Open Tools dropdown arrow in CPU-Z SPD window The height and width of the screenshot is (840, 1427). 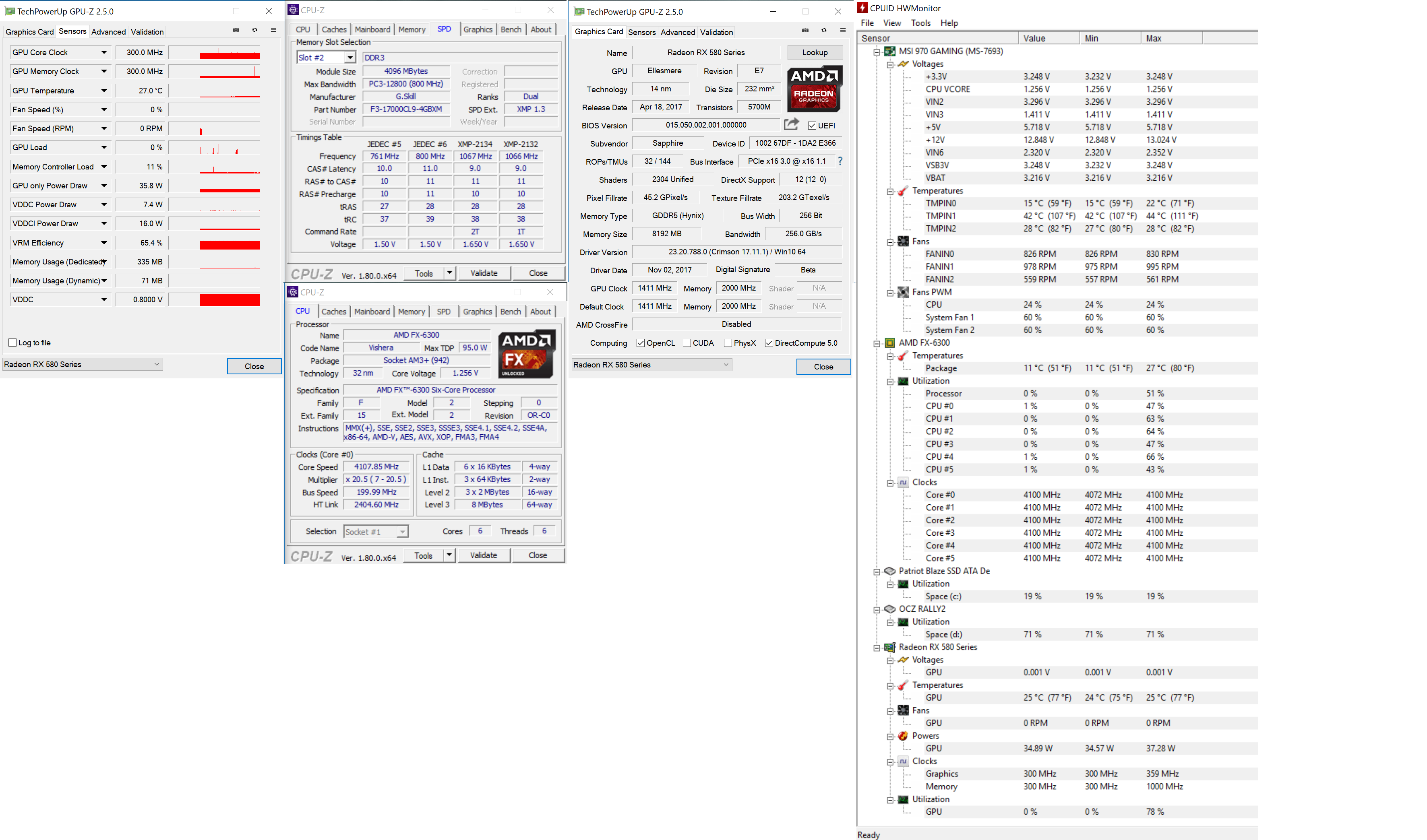tap(450, 273)
